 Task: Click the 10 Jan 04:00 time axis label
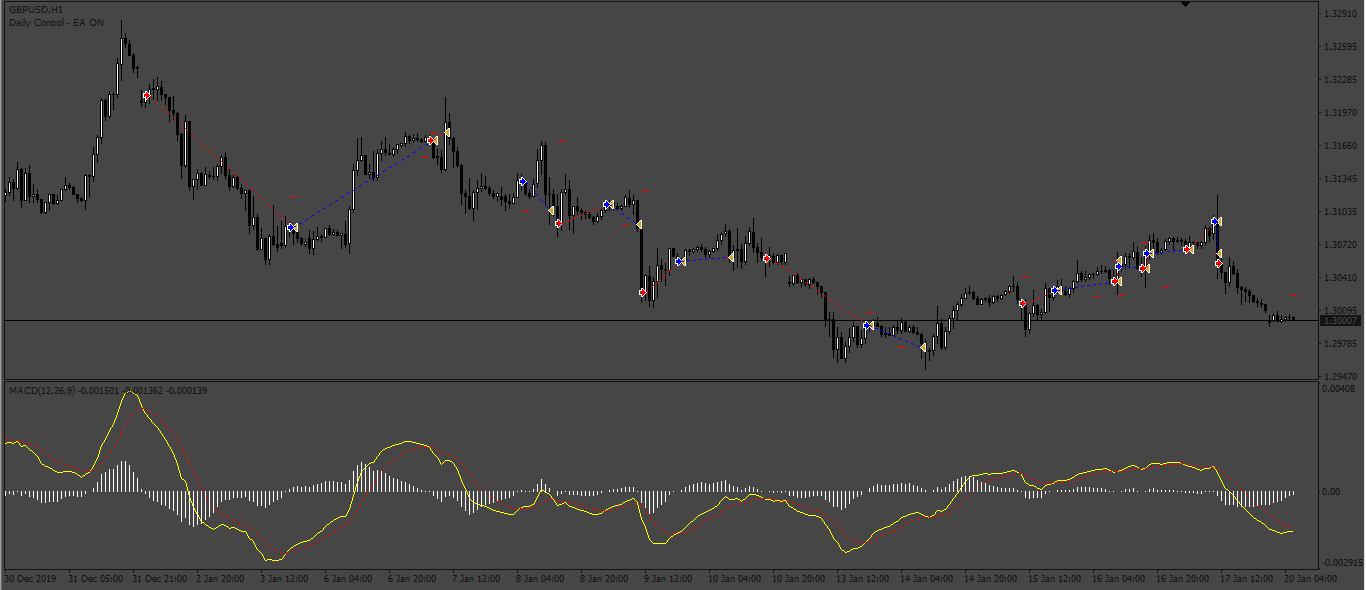734,579
